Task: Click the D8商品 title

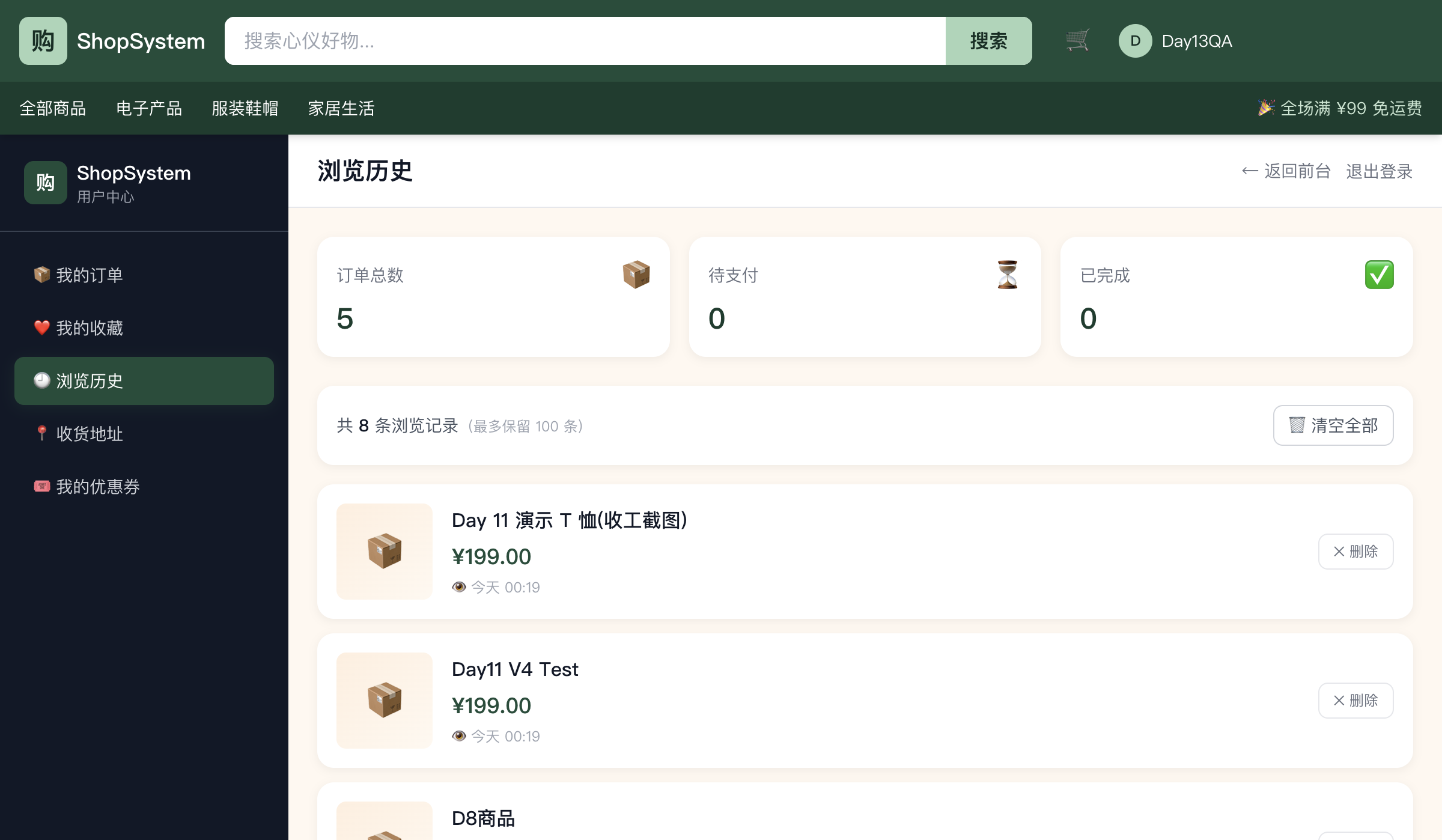Action: pyautogui.click(x=483, y=818)
